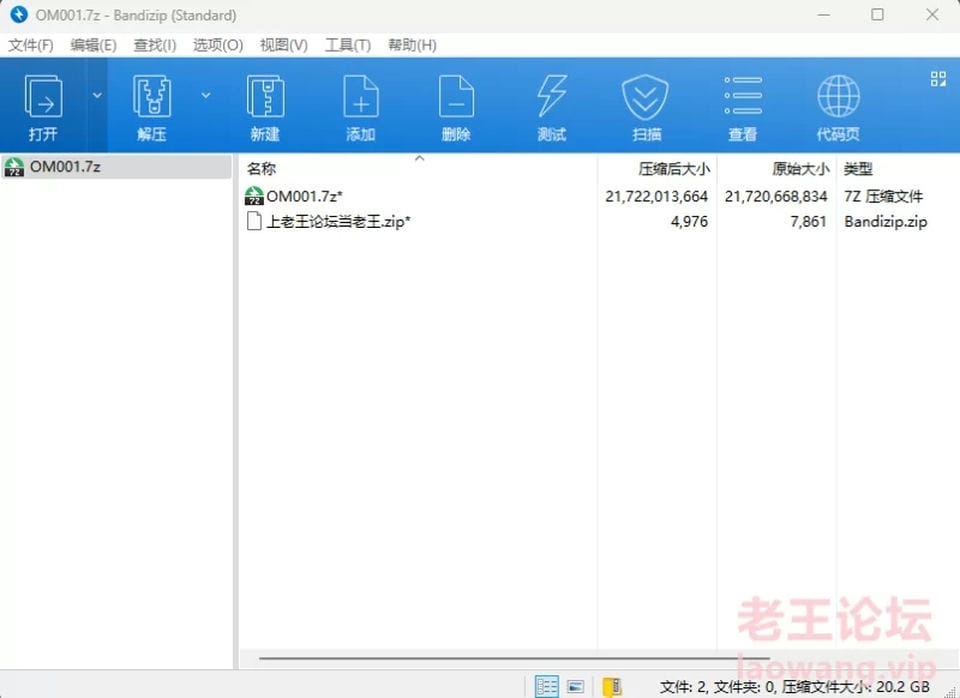Click the horizontal scrollbar in file list
This screenshot has width=960, height=698.
click(514, 659)
